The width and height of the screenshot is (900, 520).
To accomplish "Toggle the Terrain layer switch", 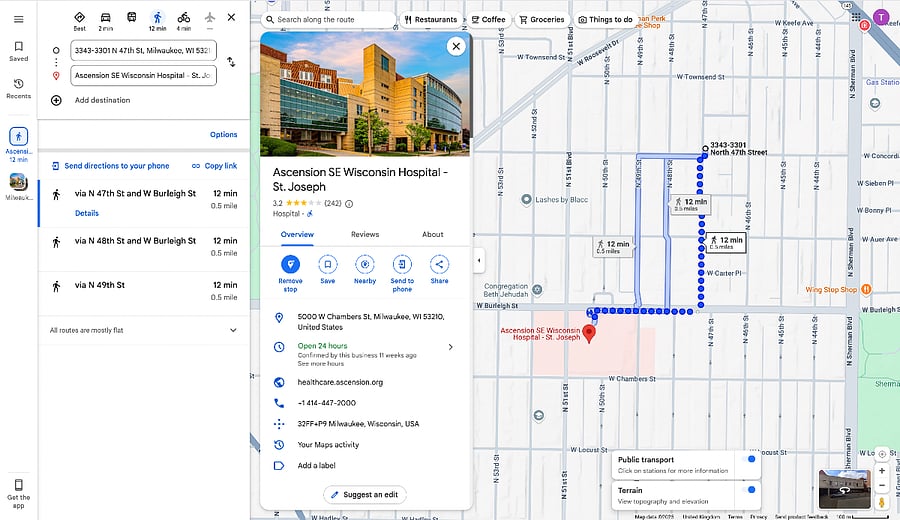I will point(748,490).
